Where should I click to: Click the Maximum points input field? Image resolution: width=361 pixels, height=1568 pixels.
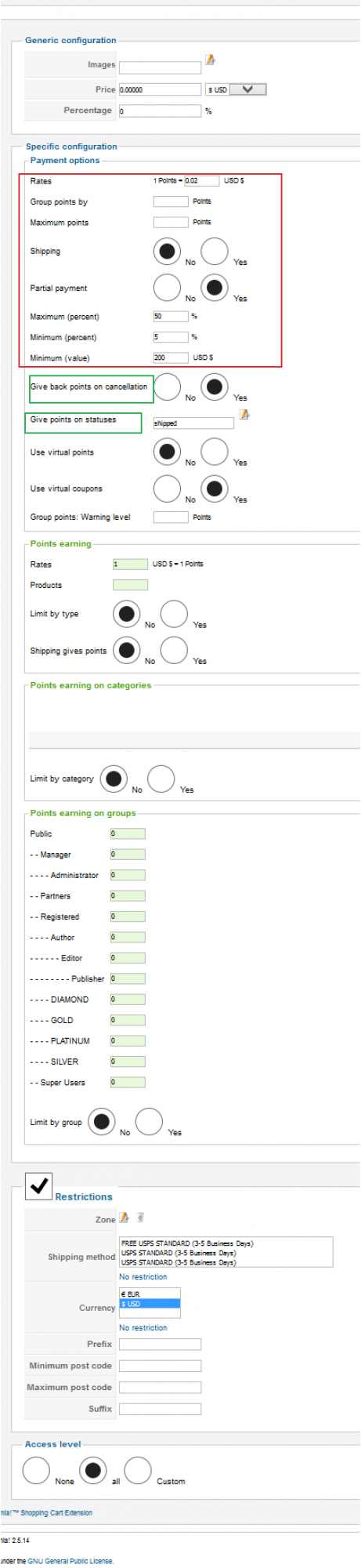click(171, 223)
